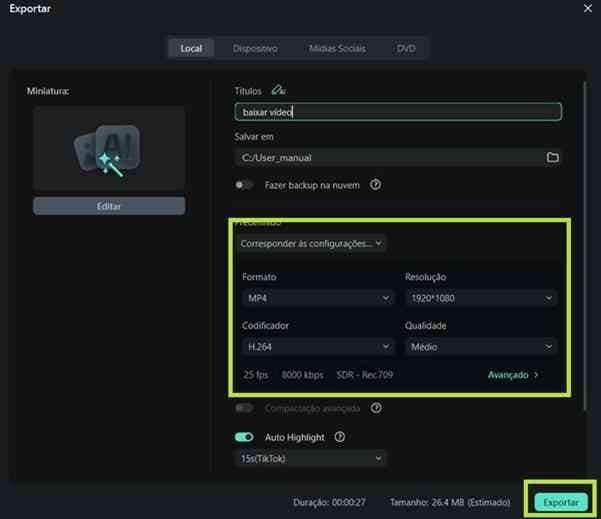Image resolution: width=601 pixels, height=519 pixels.
Task: Click the Títulos text field containing baixar vídeo
Action: pos(398,112)
